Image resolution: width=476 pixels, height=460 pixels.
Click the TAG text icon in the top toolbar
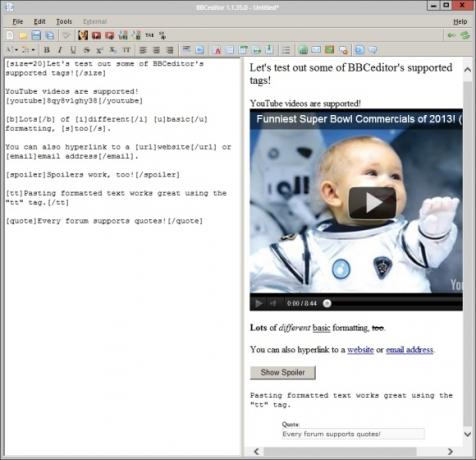coord(149,35)
